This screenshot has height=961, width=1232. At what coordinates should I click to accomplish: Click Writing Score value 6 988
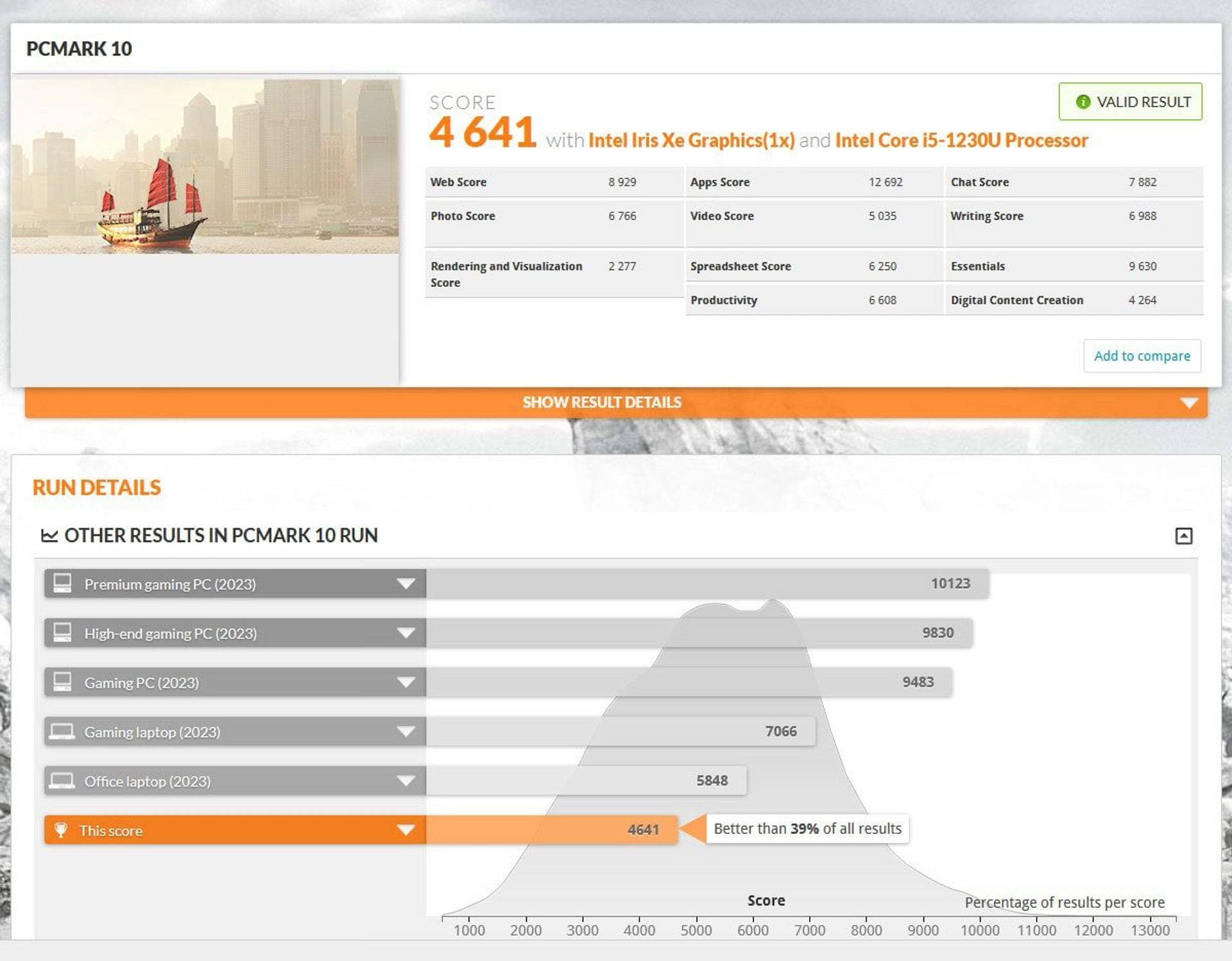pyautogui.click(x=1142, y=216)
